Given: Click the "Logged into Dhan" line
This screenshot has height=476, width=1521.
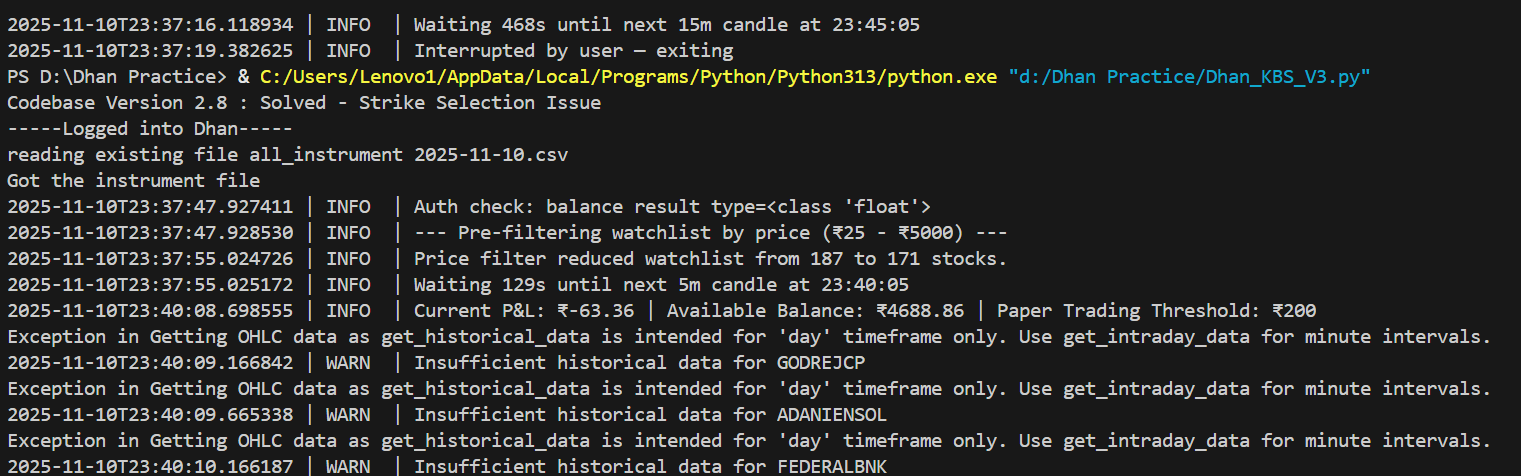Looking at the screenshot, I should click(149, 129).
